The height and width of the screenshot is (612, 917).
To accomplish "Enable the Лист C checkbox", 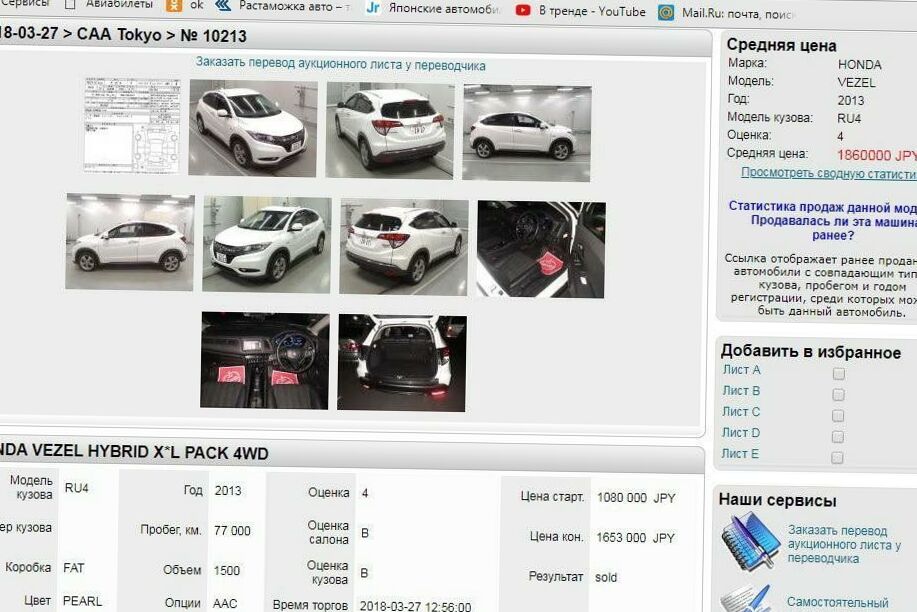I will tap(838, 415).
